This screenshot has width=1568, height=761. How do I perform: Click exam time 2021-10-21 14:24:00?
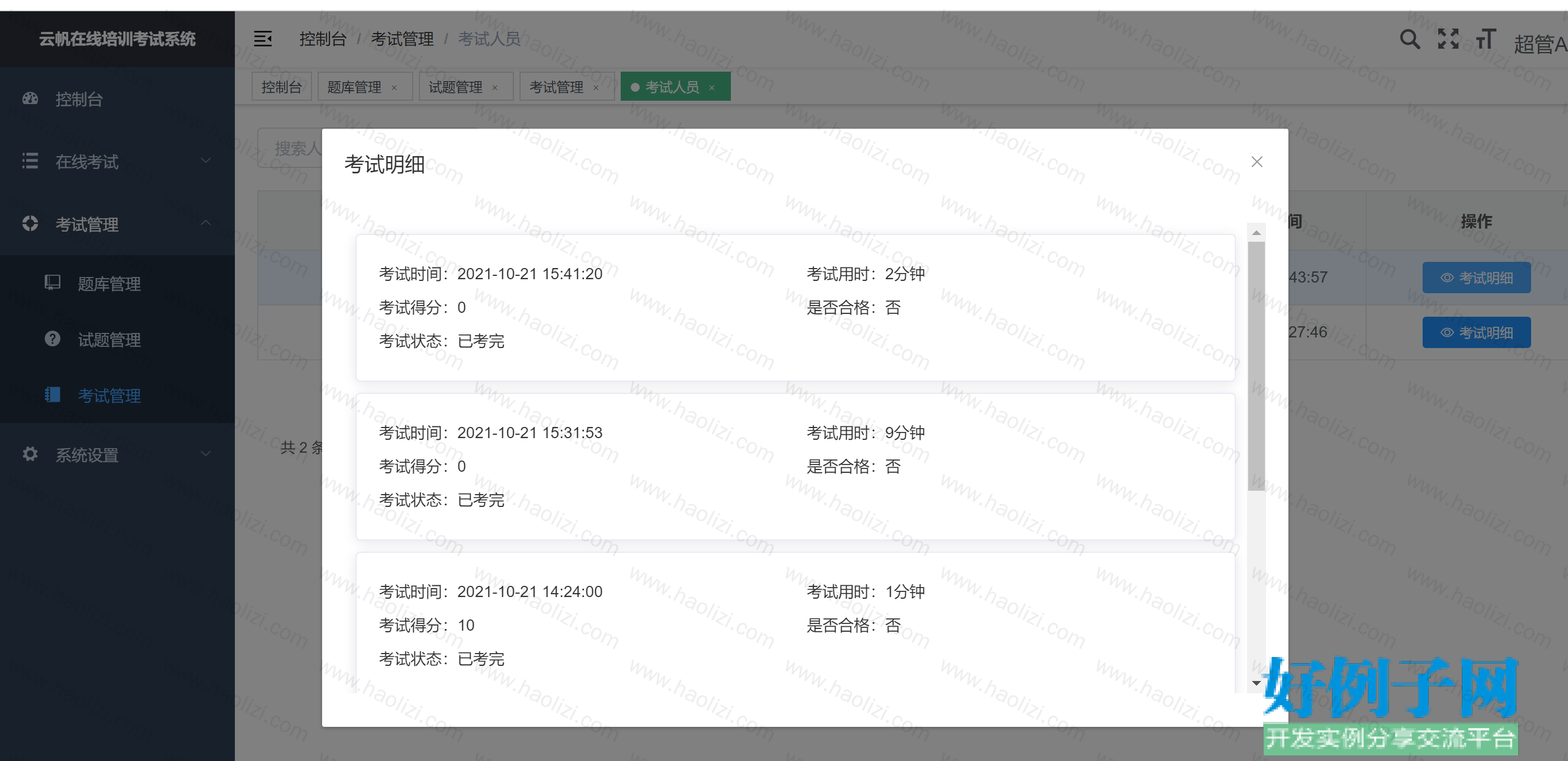tap(530, 591)
